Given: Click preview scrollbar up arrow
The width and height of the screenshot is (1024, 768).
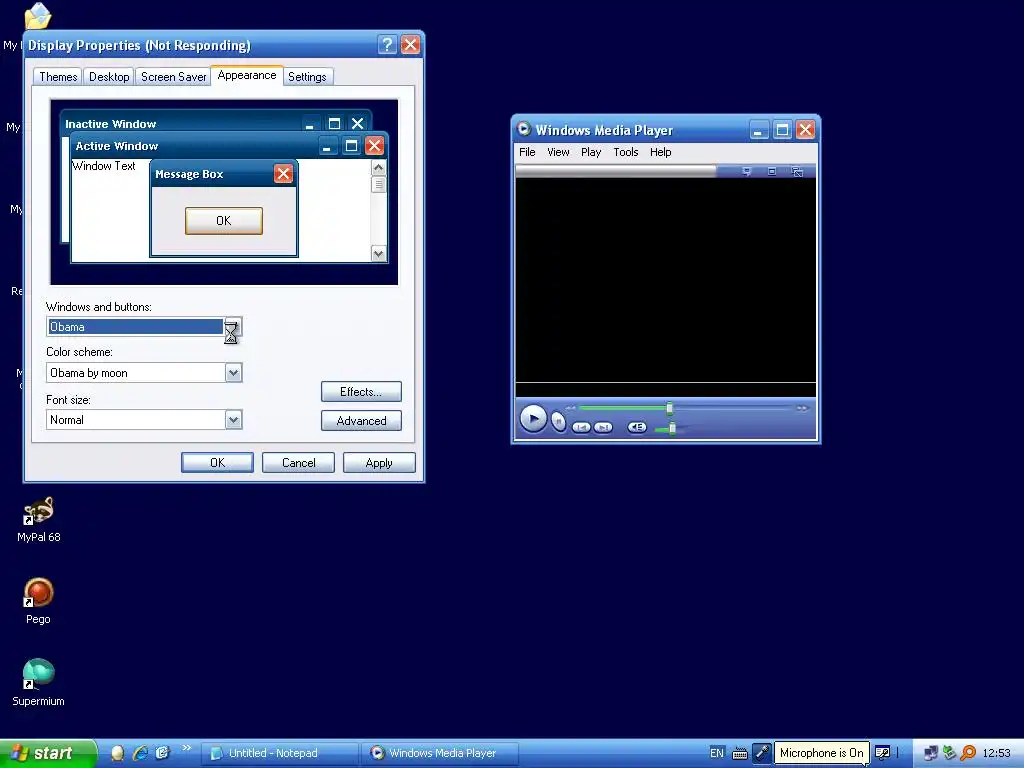Looking at the screenshot, I should (x=379, y=168).
